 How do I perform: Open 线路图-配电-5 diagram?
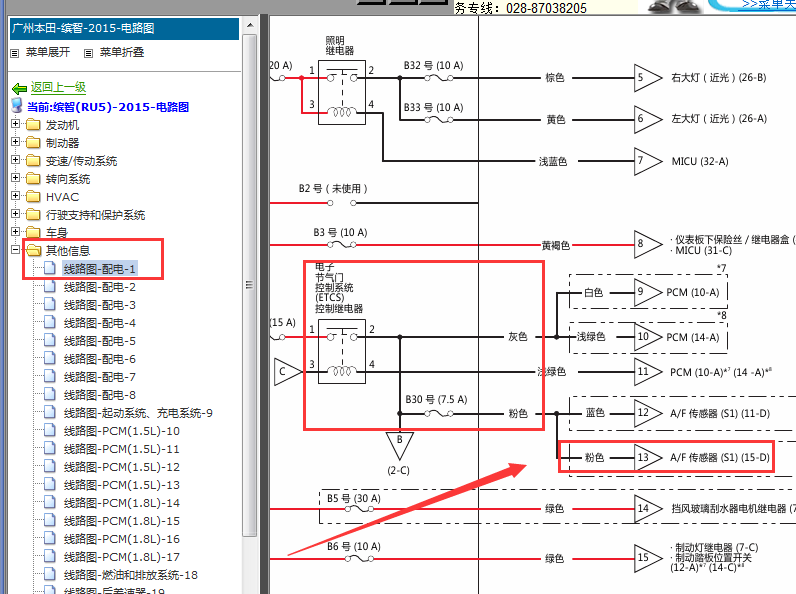100,341
